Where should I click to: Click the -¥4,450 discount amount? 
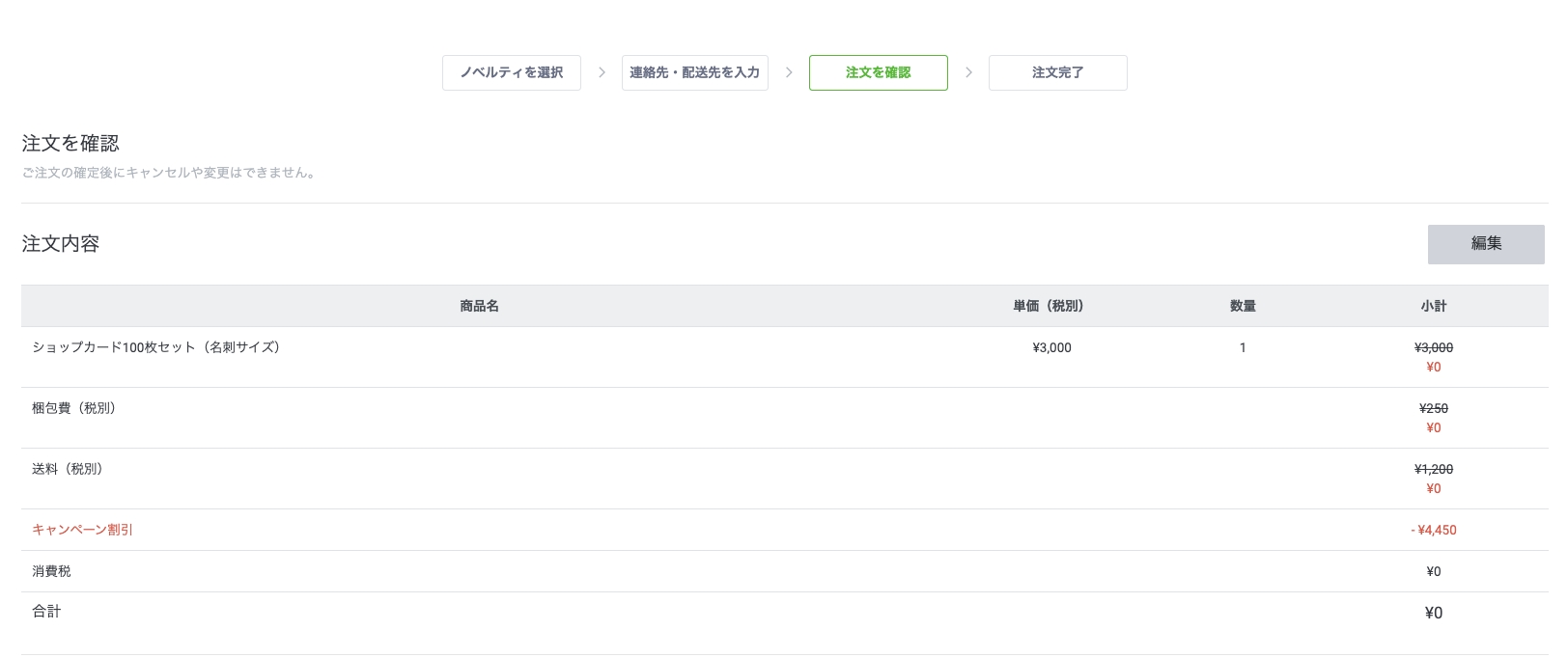tap(1434, 530)
